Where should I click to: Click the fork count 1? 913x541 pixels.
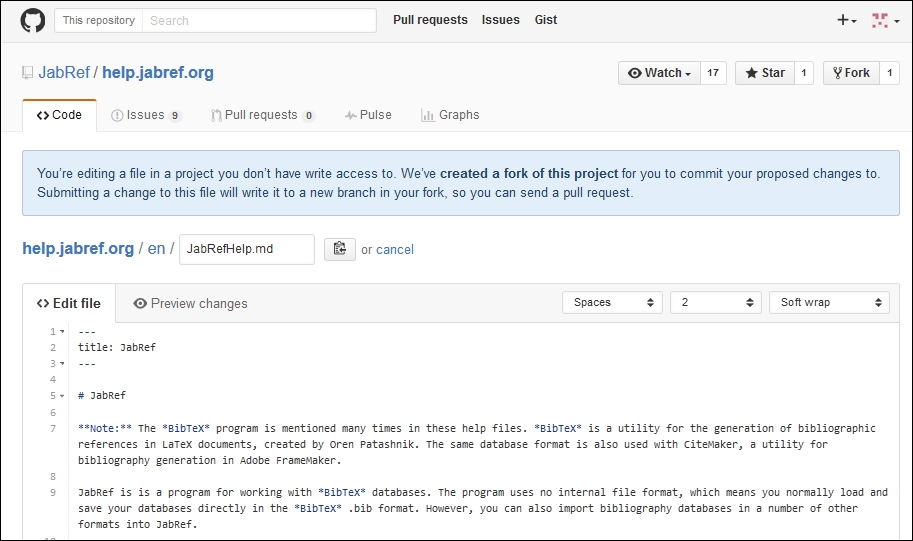889,73
